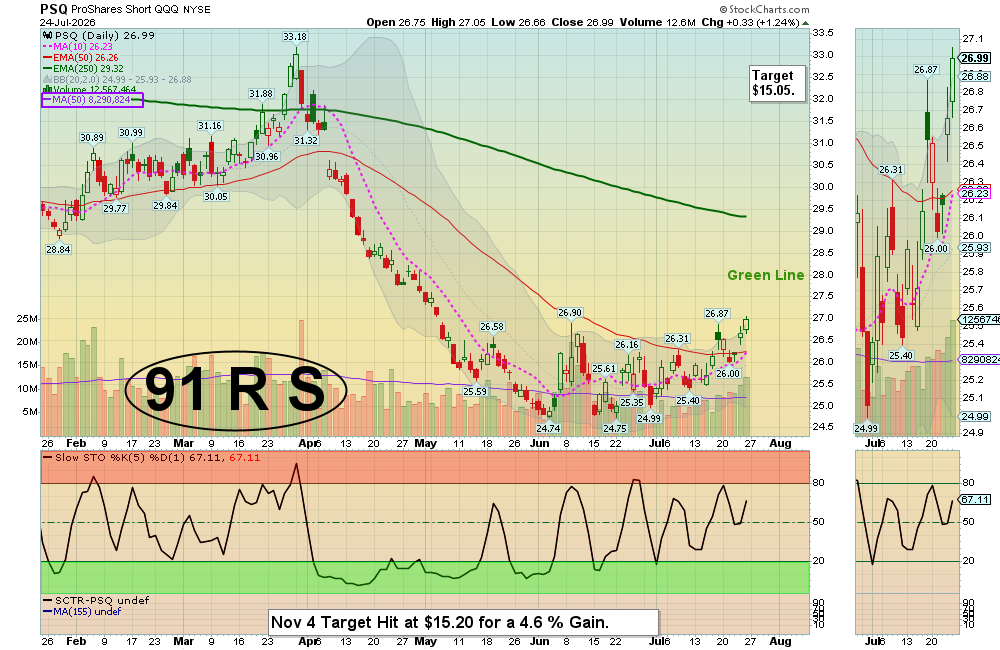Click the 33.5 price axis value
This screenshot has width=1000, height=650.
(x=823, y=33)
